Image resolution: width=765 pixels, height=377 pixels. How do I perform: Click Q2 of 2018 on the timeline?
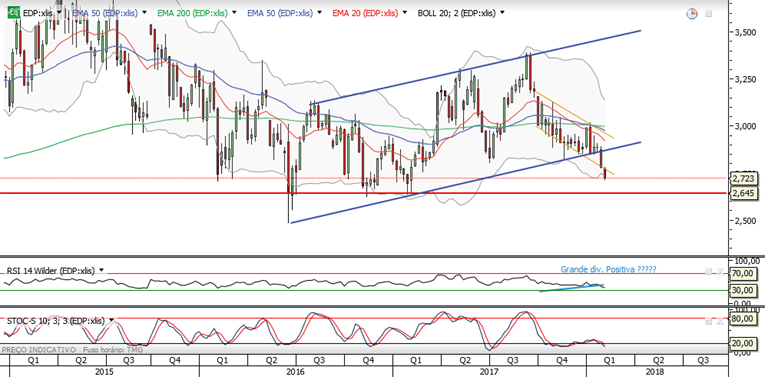pos(658,361)
